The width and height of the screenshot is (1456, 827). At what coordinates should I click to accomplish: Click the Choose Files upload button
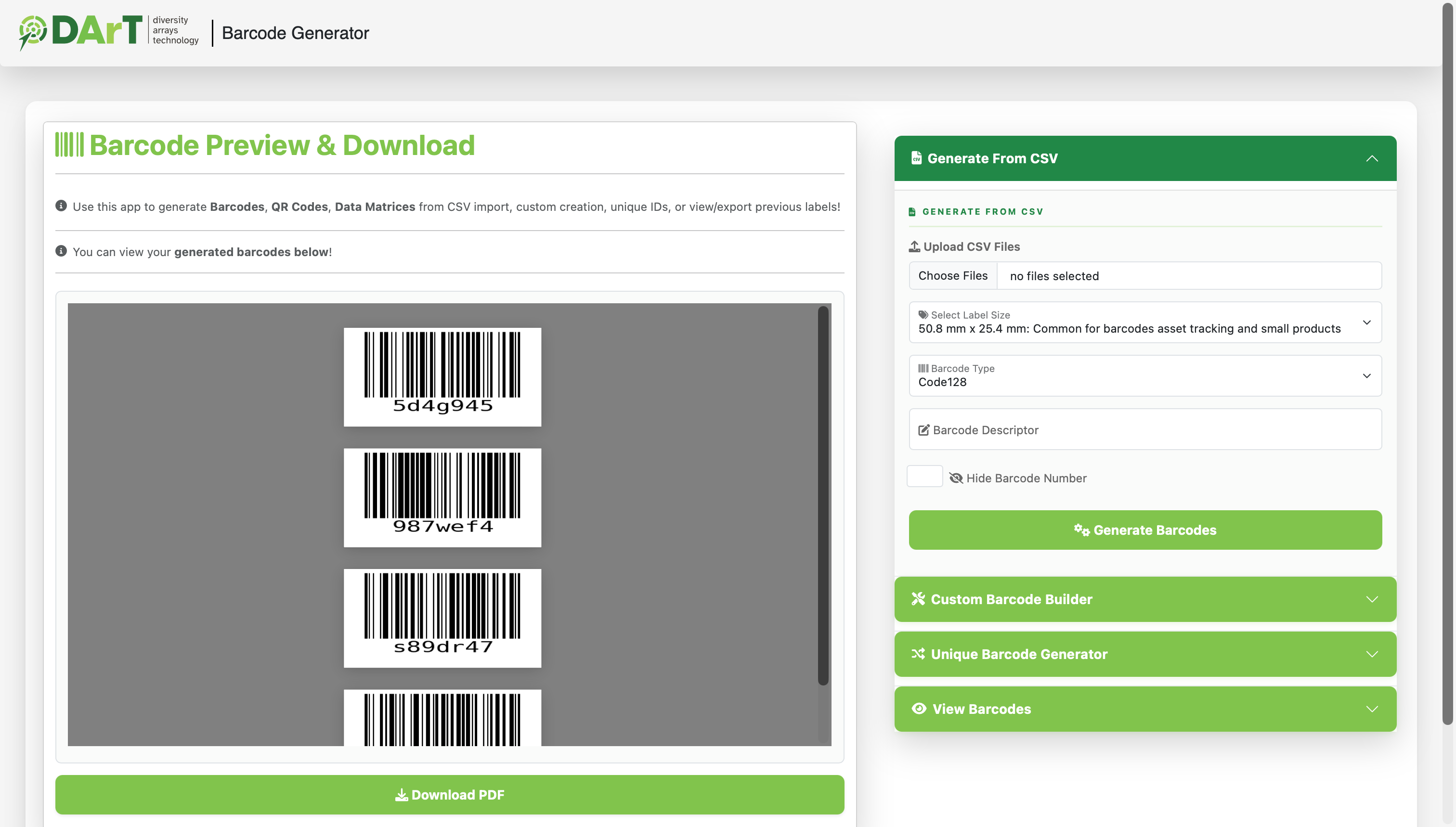coord(953,275)
